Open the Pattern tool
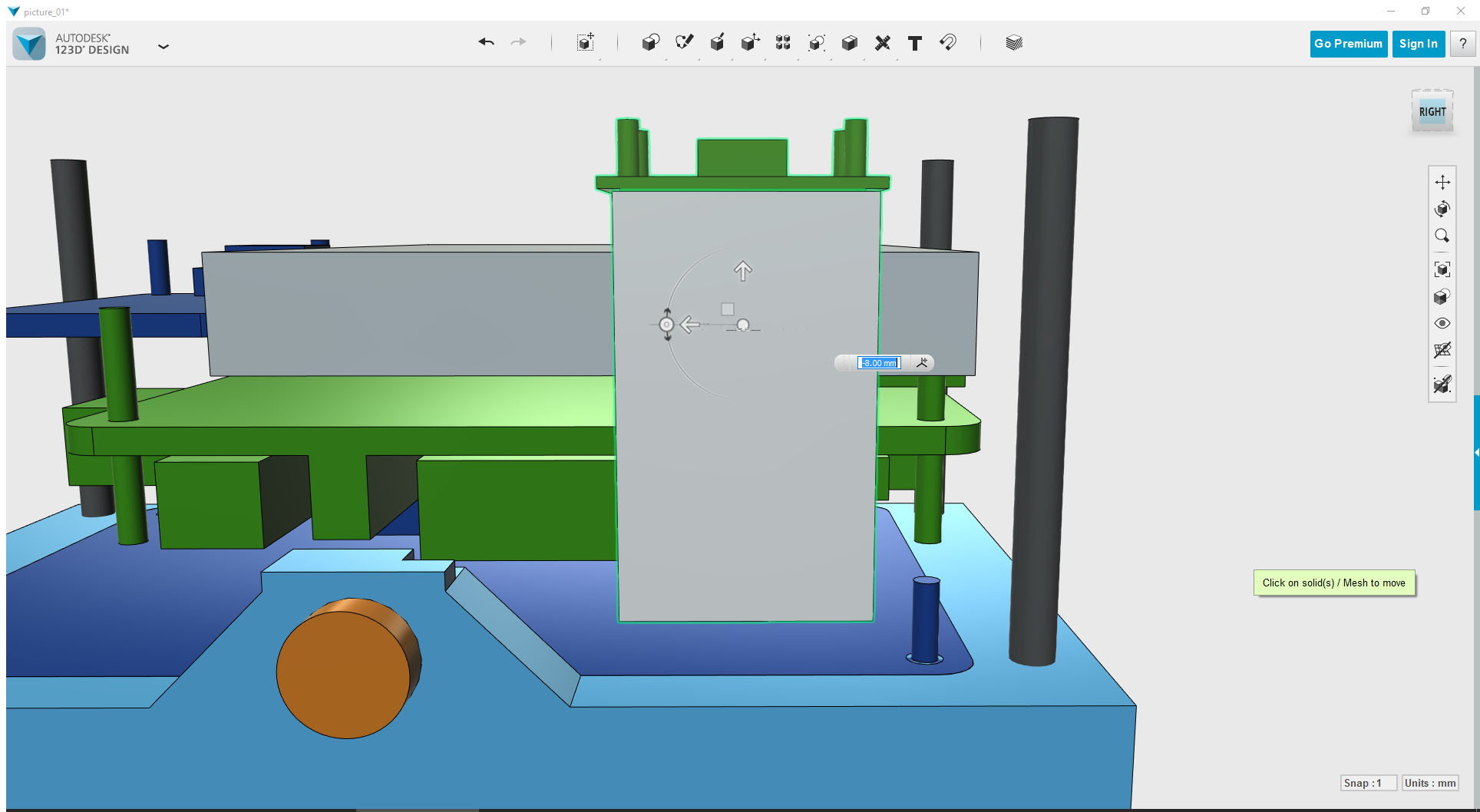This screenshot has height=812, width=1480. [784, 43]
